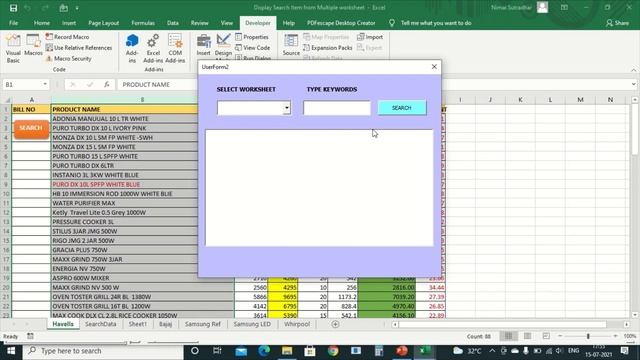This screenshot has height=360, width=640.
Task: Import XML data
Action: 370,37
